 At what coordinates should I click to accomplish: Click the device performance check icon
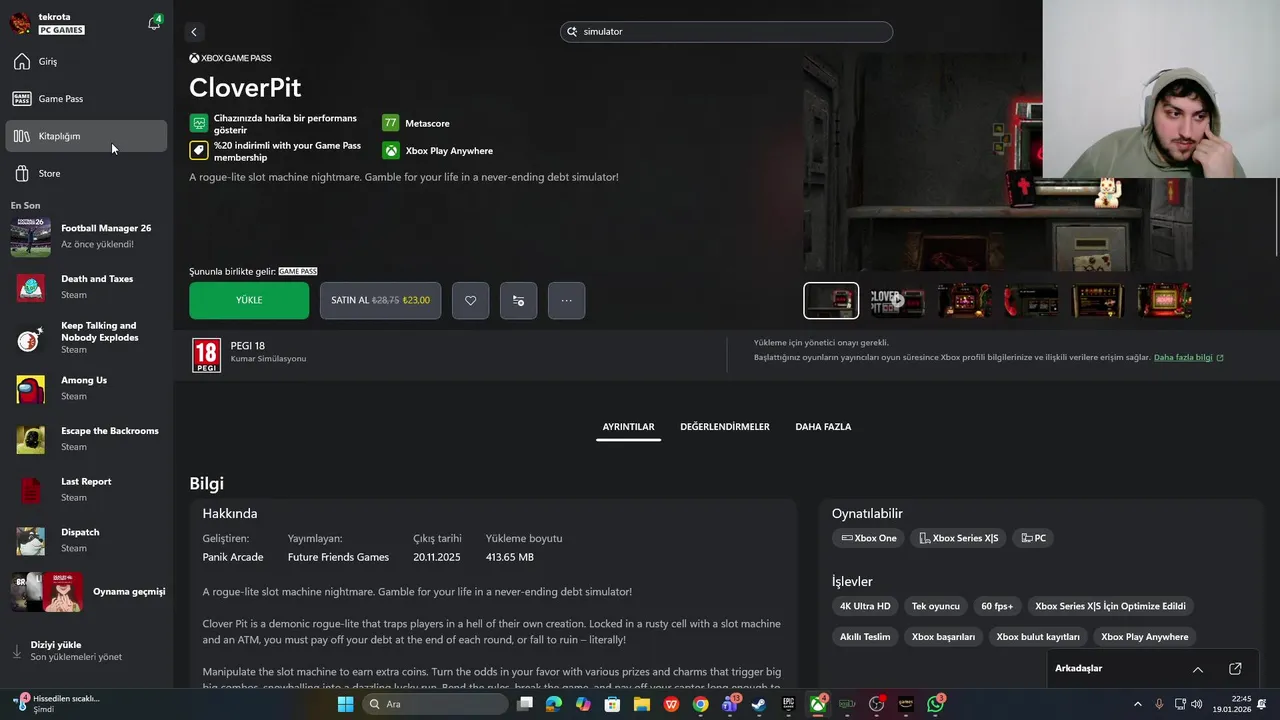pos(198,124)
